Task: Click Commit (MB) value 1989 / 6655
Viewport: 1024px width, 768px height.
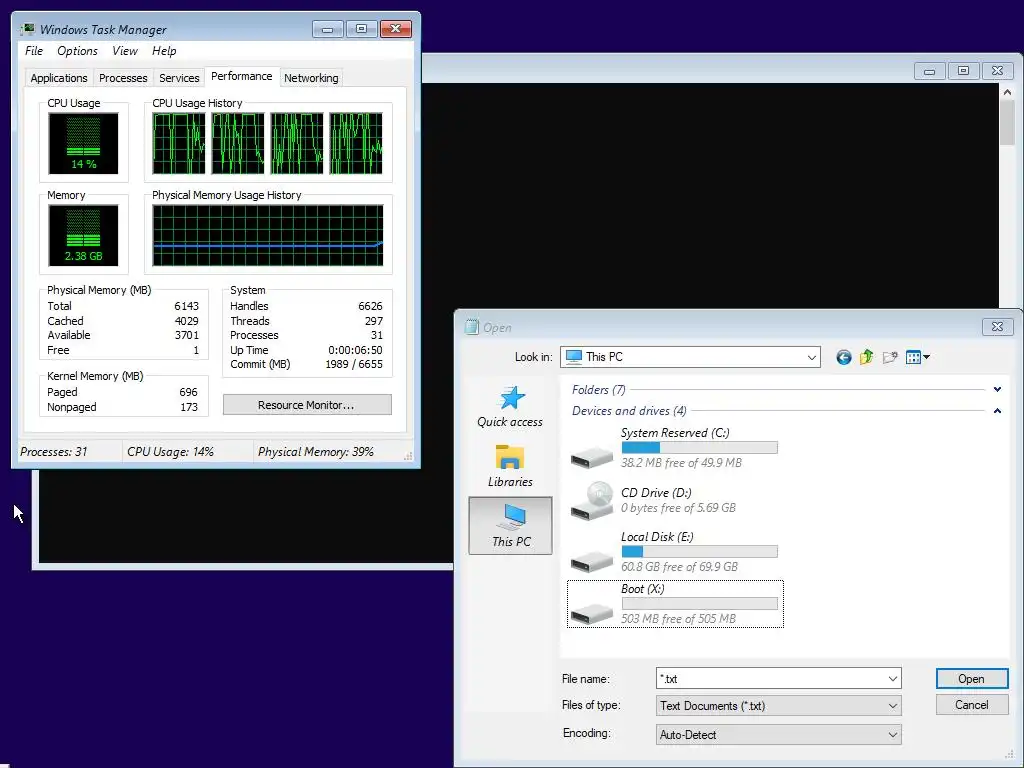Action: coord(354,364)
